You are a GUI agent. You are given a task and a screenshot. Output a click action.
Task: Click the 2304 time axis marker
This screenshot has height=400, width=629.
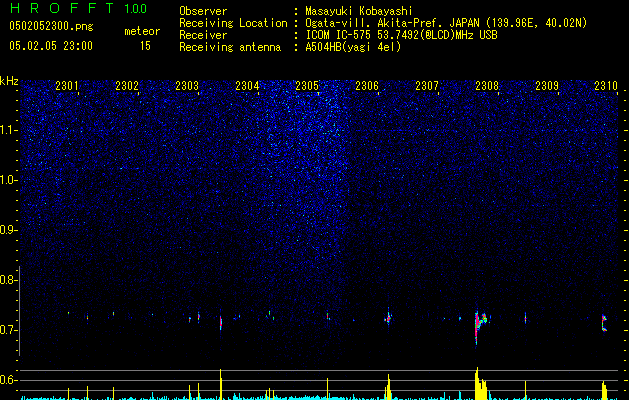(247, 86)
